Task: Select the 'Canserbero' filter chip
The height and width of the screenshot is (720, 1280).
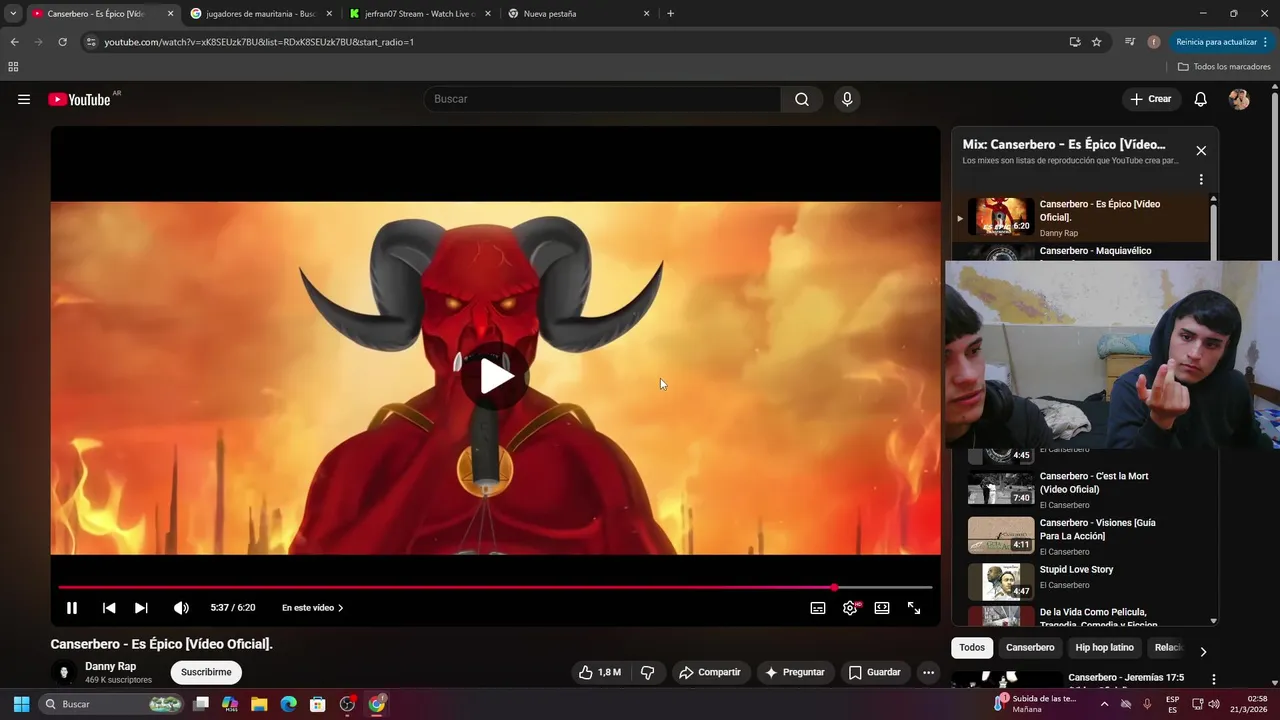Action: coord(1030,647)
